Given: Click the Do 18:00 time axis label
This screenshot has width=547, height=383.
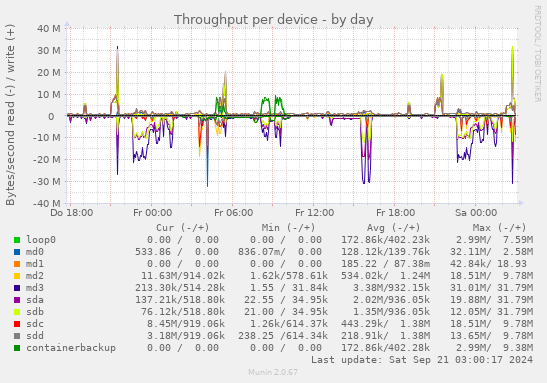Looking at the screenshot, I should (x=72, y=213).
